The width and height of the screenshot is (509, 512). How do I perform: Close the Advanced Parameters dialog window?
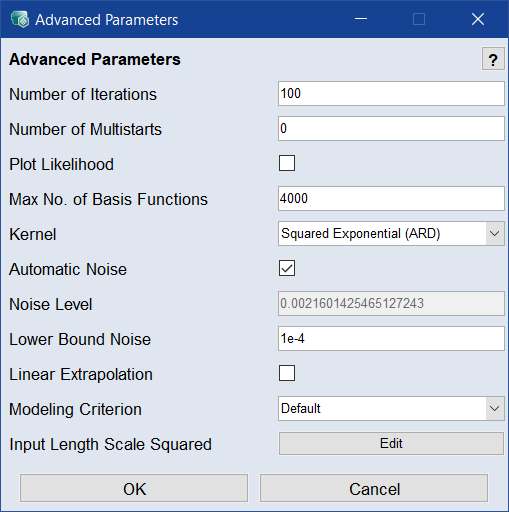click(478, 19)
